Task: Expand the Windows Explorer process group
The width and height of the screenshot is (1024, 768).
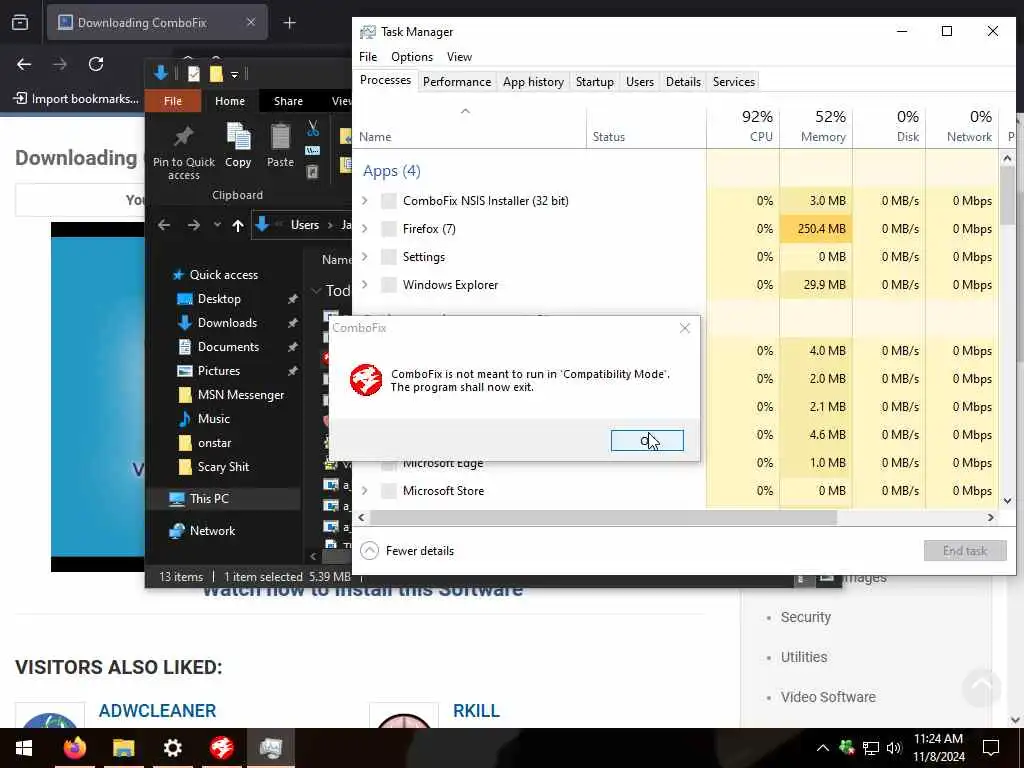Action: point(365,285)
